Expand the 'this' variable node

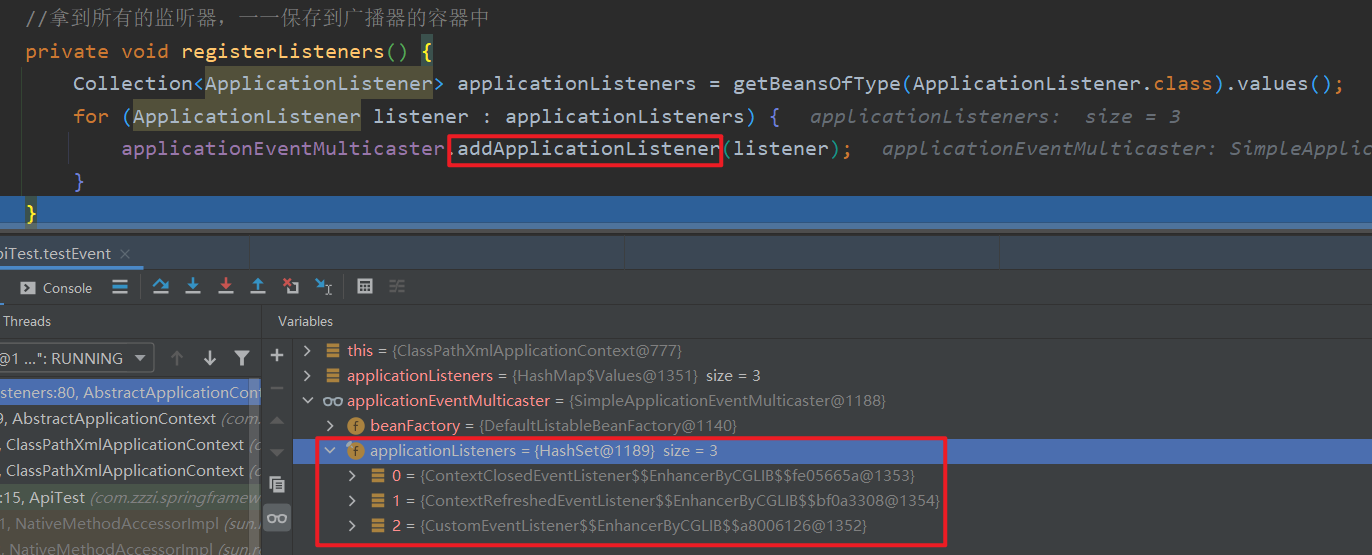point(307,351)
